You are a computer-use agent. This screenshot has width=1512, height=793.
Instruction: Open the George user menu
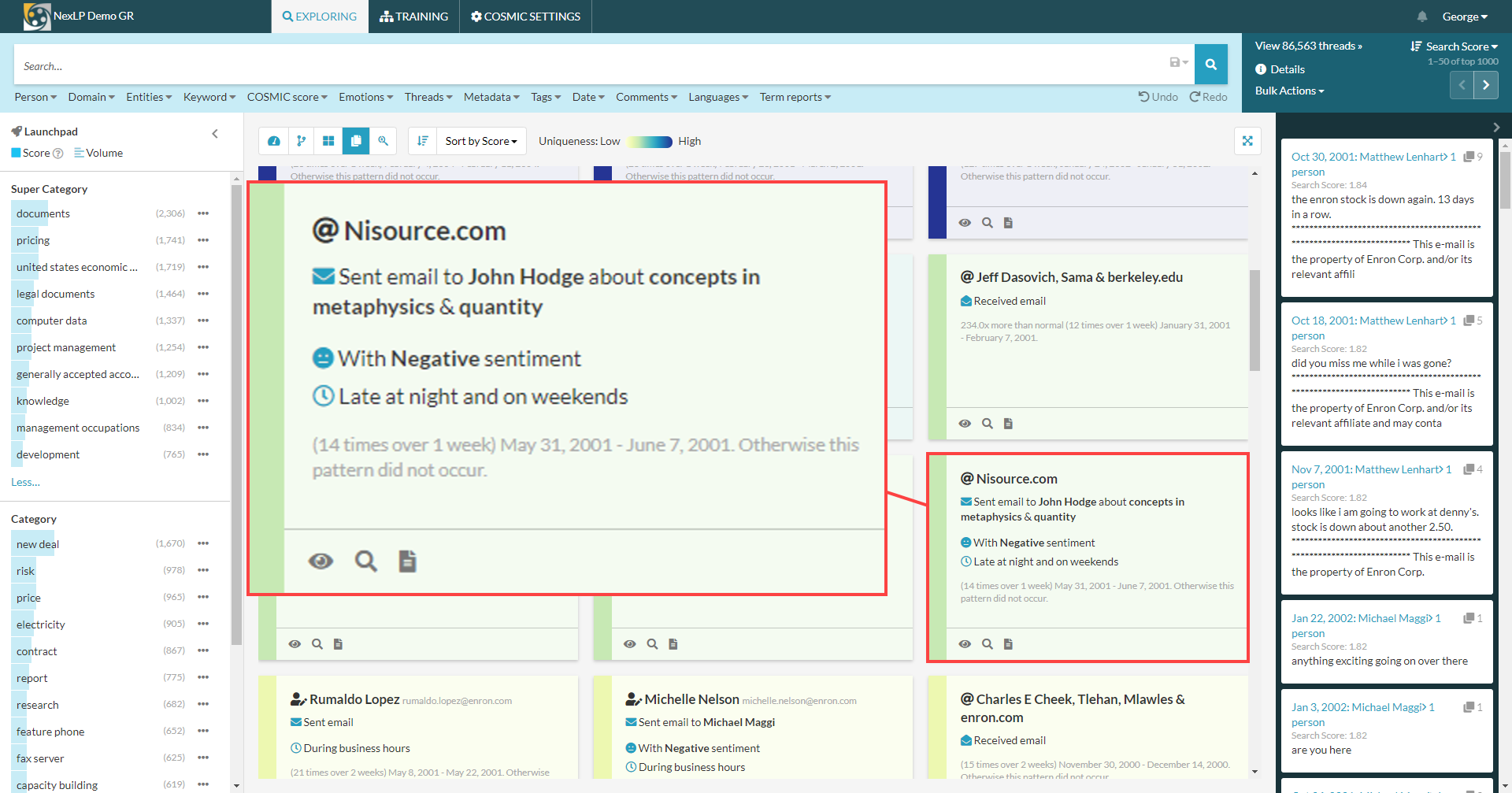point(1465,17)
